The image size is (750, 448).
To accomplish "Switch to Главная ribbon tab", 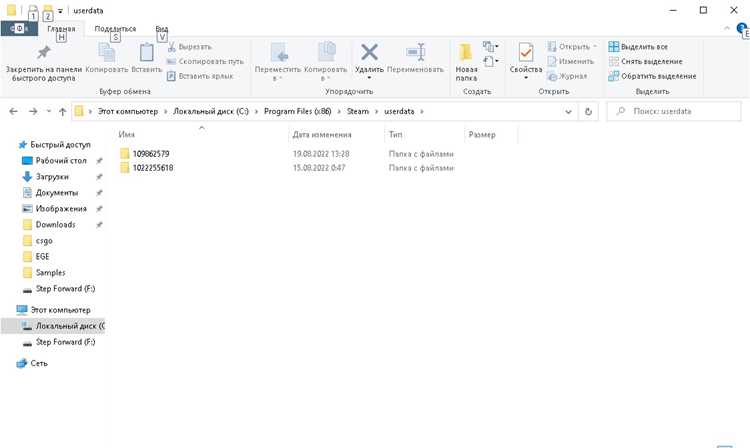I will pyautogui.click(x=61, y=29).
